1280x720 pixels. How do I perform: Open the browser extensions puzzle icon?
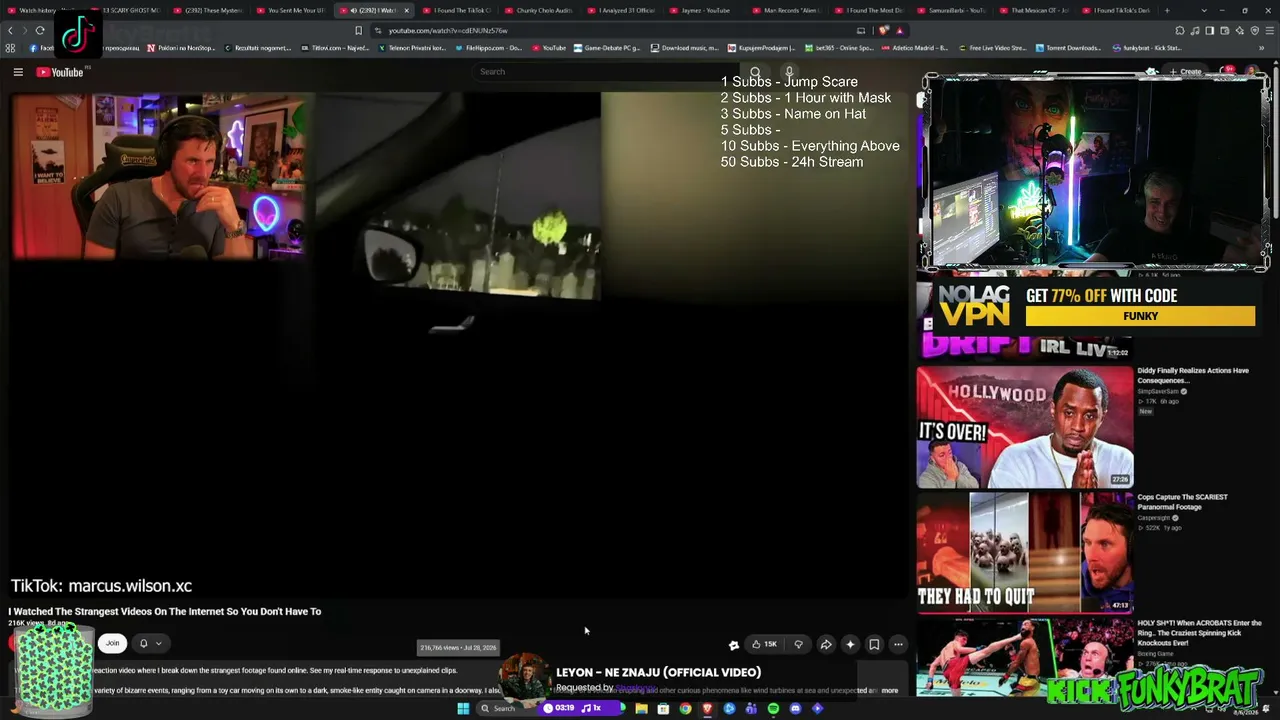coord(1180,30)
